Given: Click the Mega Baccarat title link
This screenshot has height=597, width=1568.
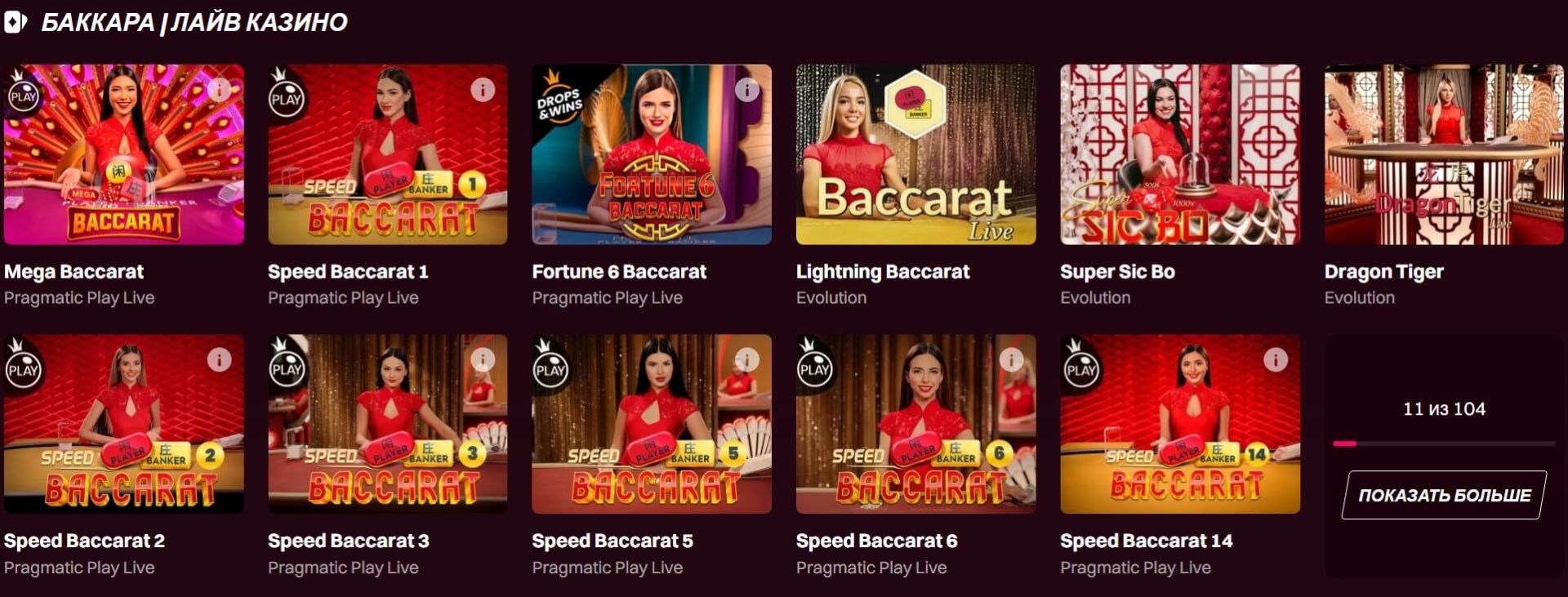Looking at the screenshot, I should (73, 271).
